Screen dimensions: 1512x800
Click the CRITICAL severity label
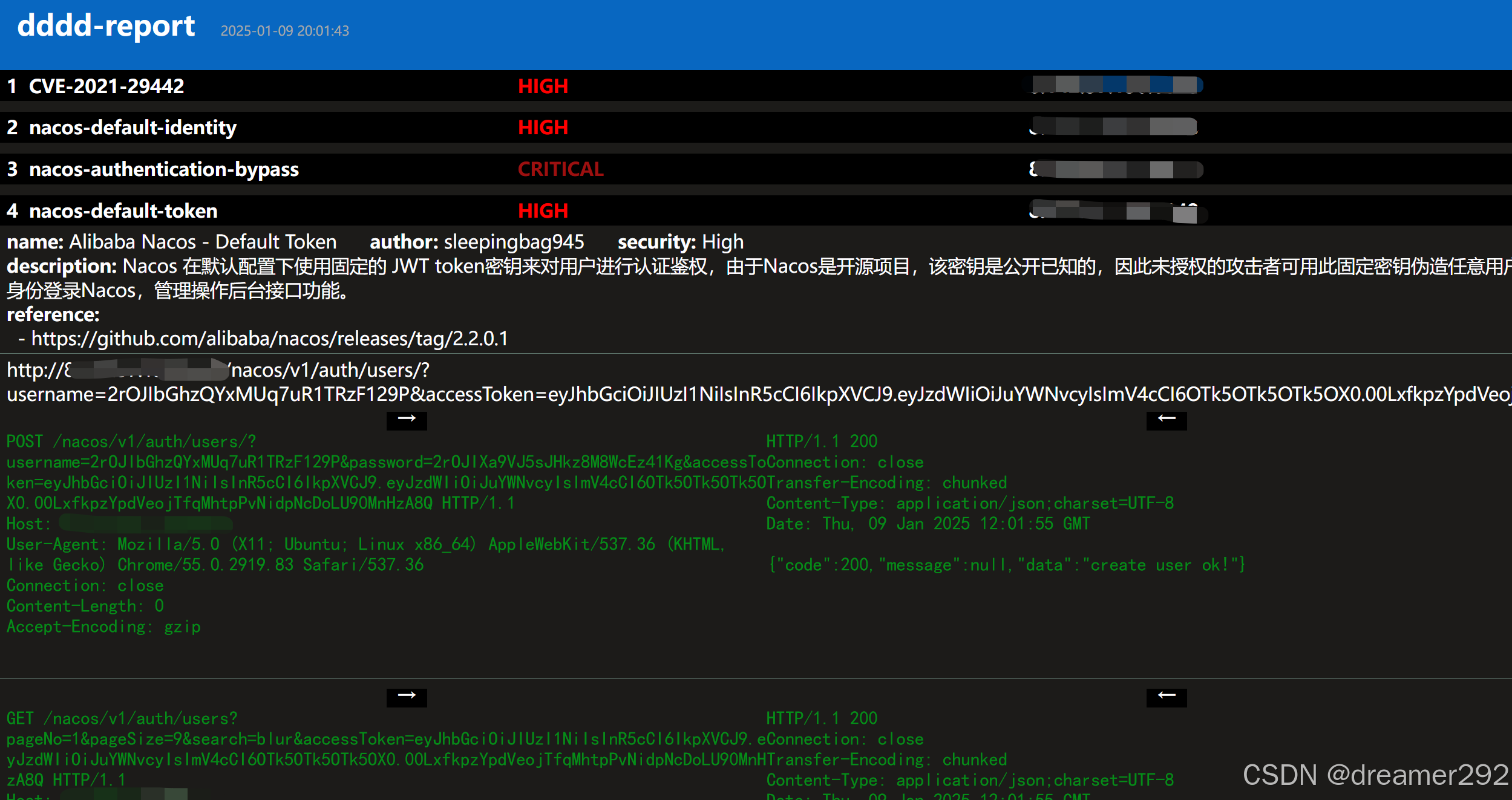(x=560, y=169)
